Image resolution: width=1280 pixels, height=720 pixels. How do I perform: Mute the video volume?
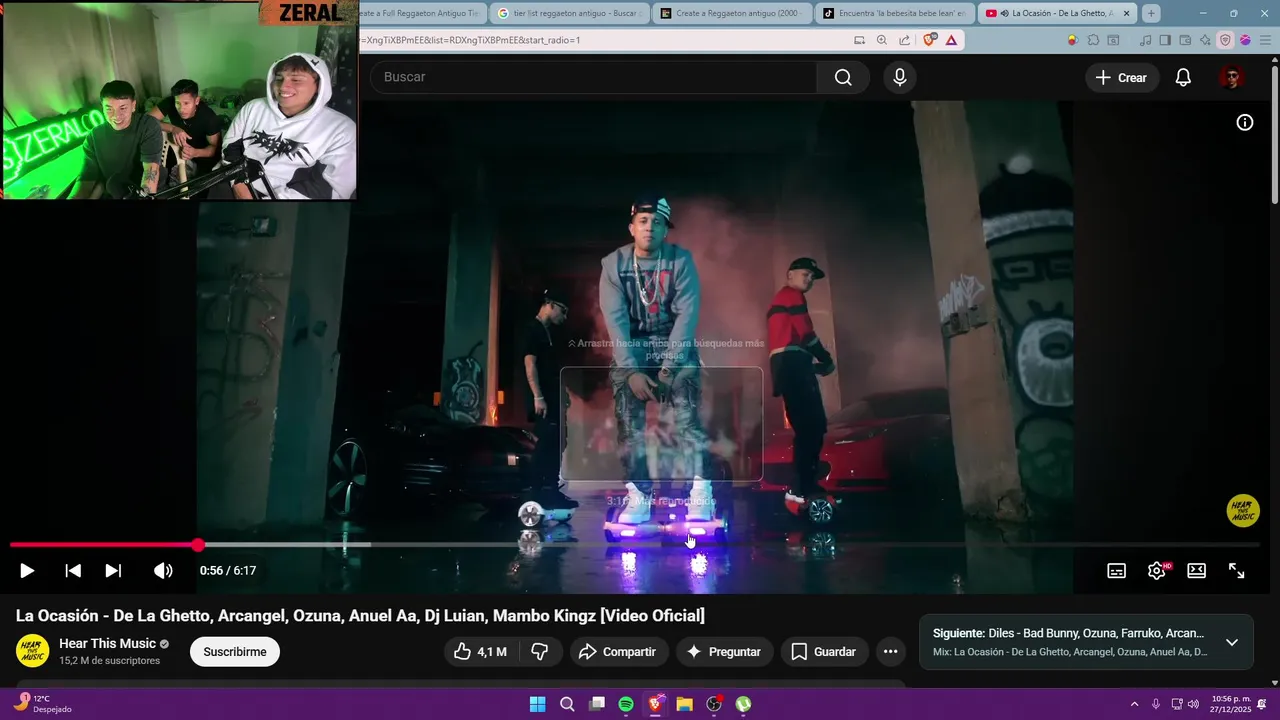pos(163,570)
